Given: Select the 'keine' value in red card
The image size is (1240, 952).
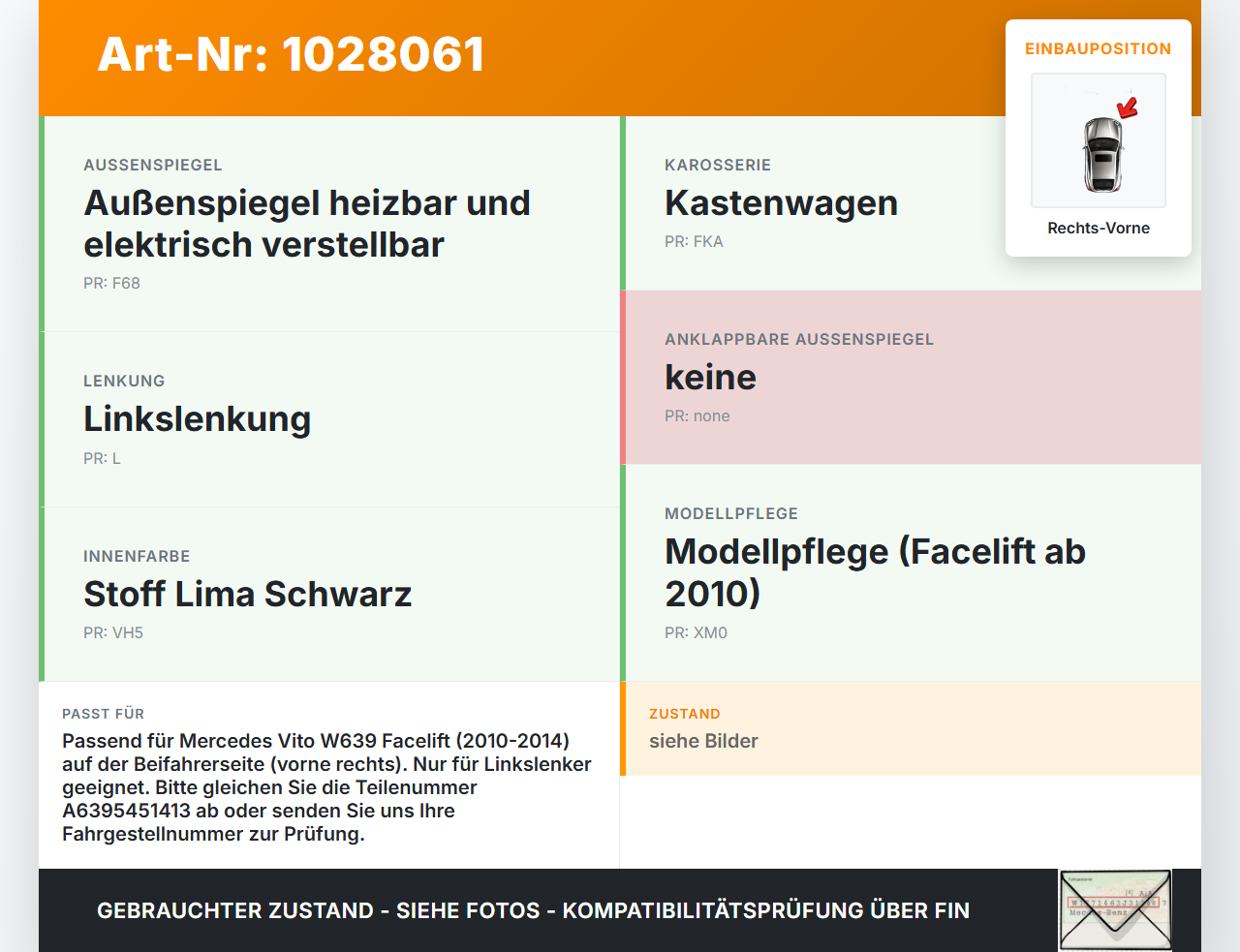Looking at the screenshot, I should pos(710,377).
